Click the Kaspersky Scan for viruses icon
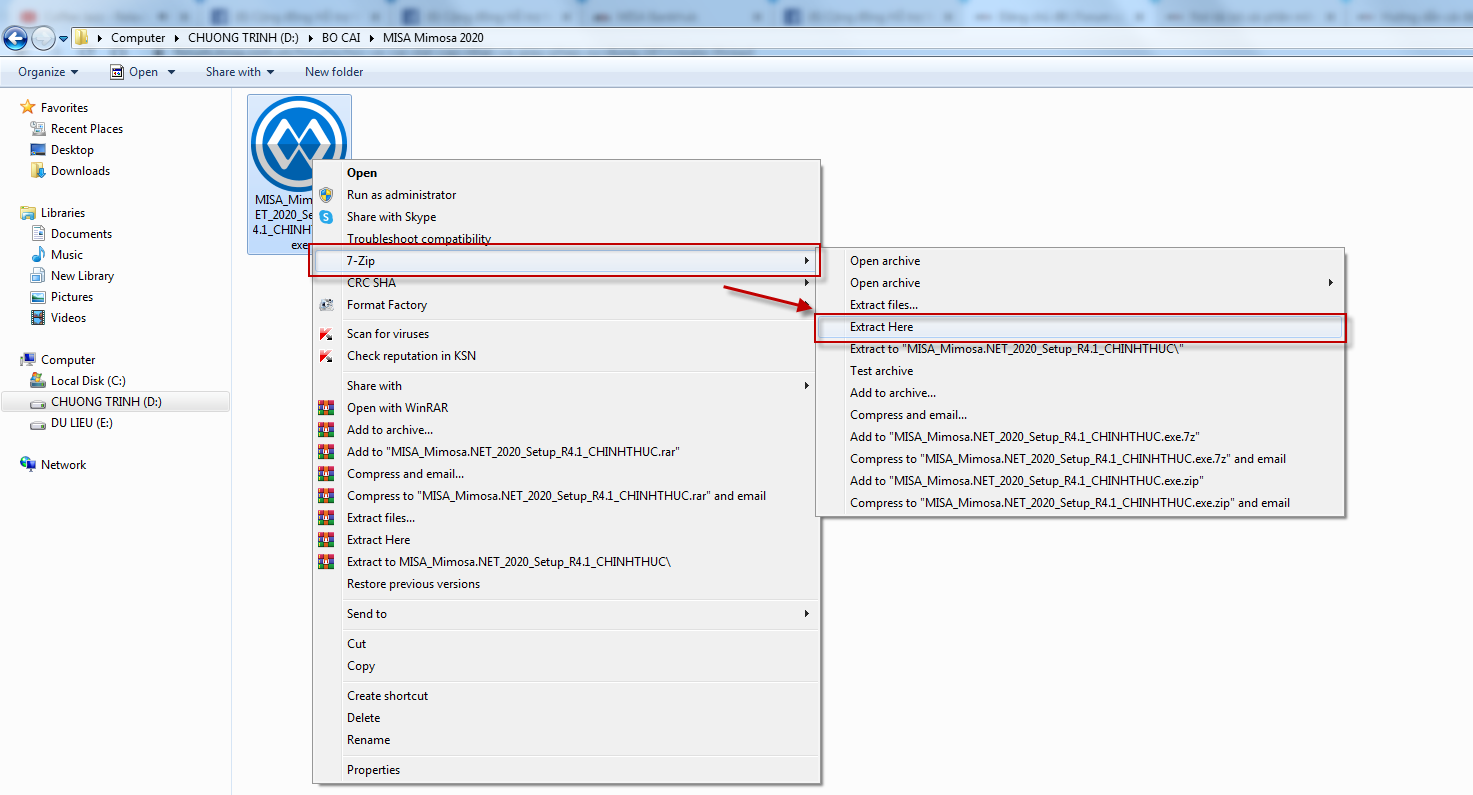 (326, 334)
